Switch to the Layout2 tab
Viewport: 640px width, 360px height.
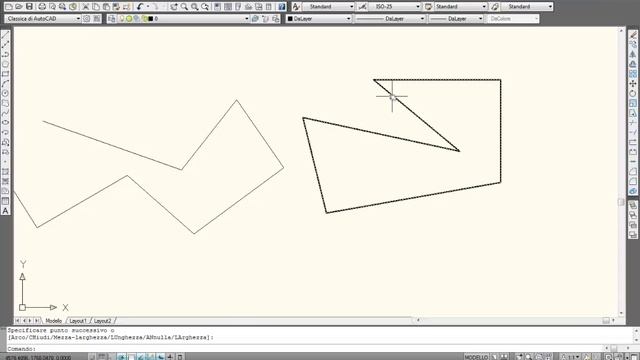pyautogui.click(x=102, y=321)
